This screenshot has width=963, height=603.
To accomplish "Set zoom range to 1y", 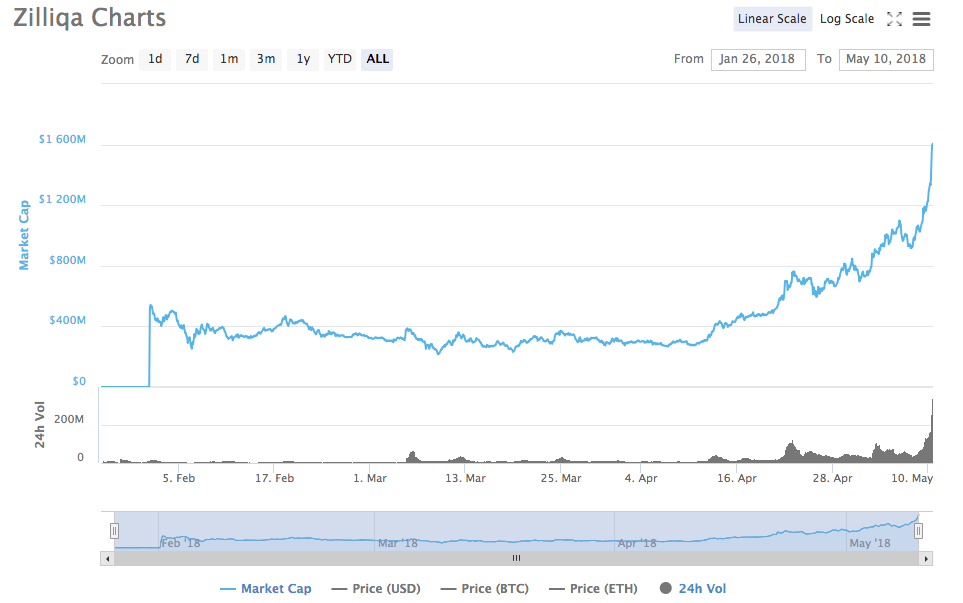I will tap(303, 59).
